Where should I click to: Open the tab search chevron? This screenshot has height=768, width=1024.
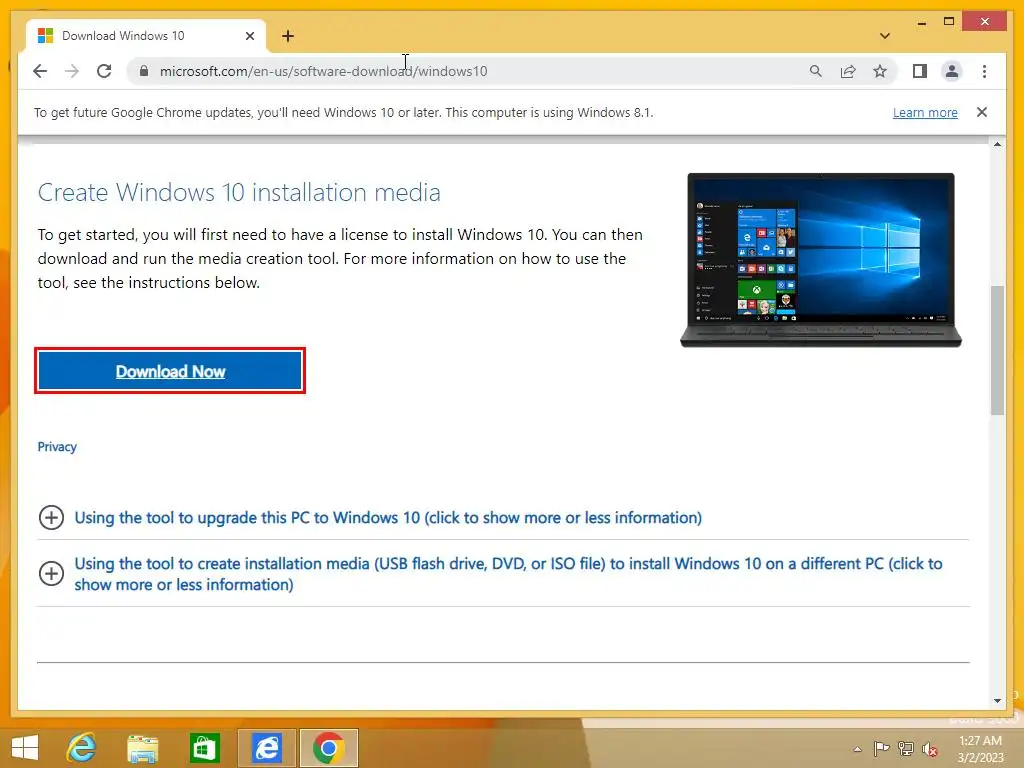(885, 36)
